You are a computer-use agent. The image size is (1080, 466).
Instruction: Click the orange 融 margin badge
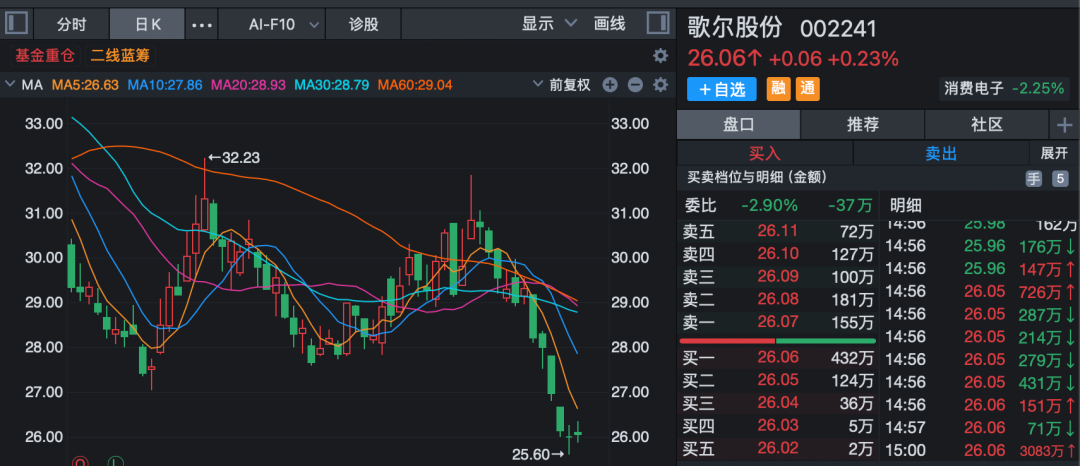(x=778, y=89)
